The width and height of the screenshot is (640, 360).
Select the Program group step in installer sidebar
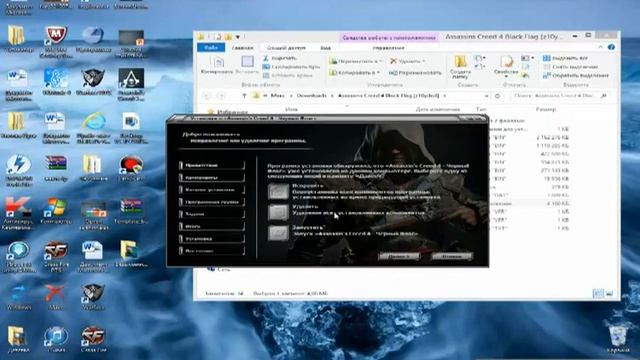(212, 202)
